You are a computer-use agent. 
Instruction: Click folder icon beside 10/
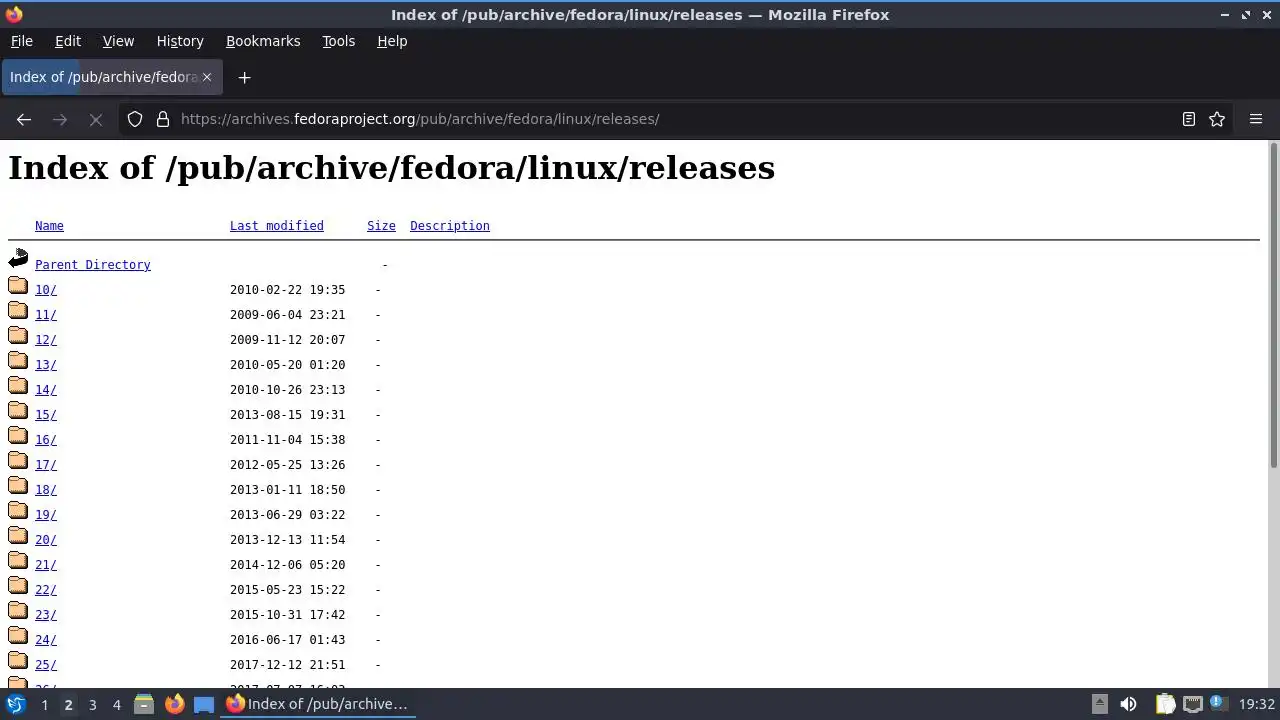click(18, 286)
